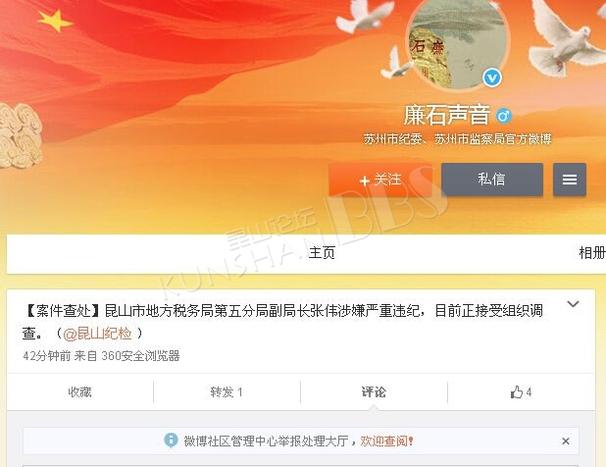Switch to the 主页 tab

pos(322,253)
